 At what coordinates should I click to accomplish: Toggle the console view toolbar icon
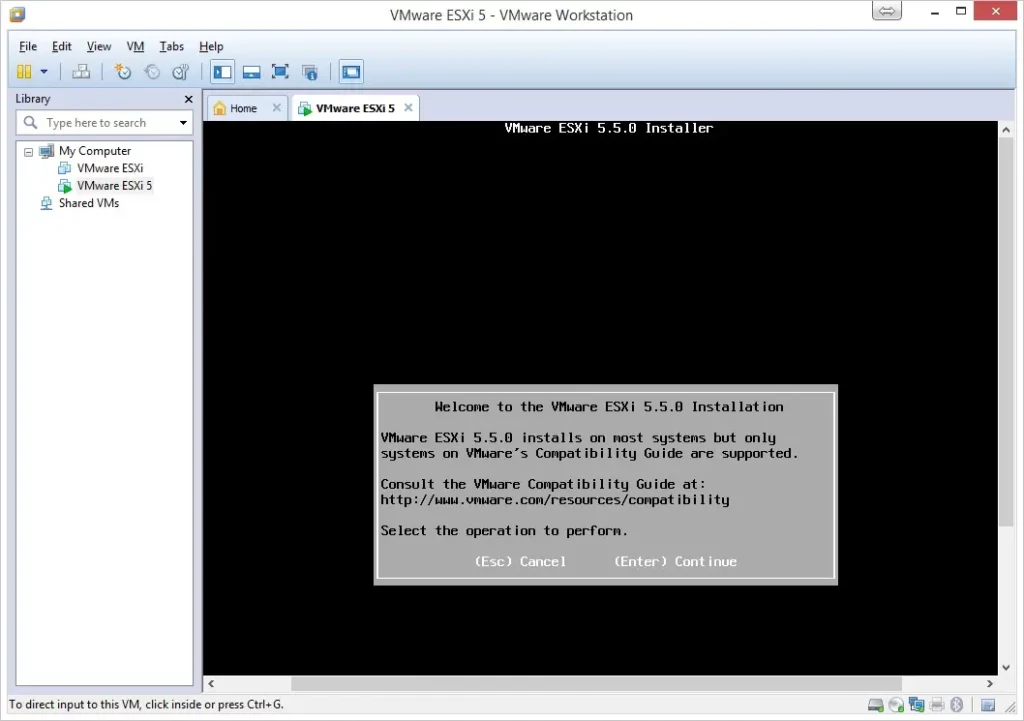pyautogui.click(x=351, y=72)
